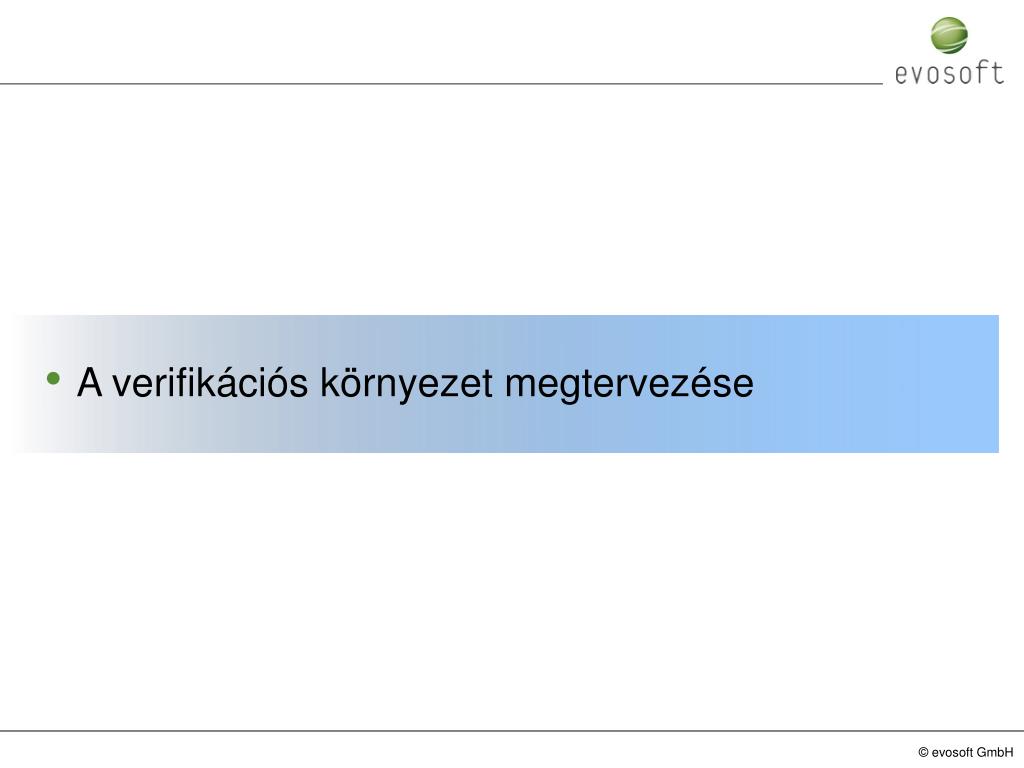Click "GmbH" in the footer copyright
Viewport: 1024px width, 768px height.
point(995,752)
